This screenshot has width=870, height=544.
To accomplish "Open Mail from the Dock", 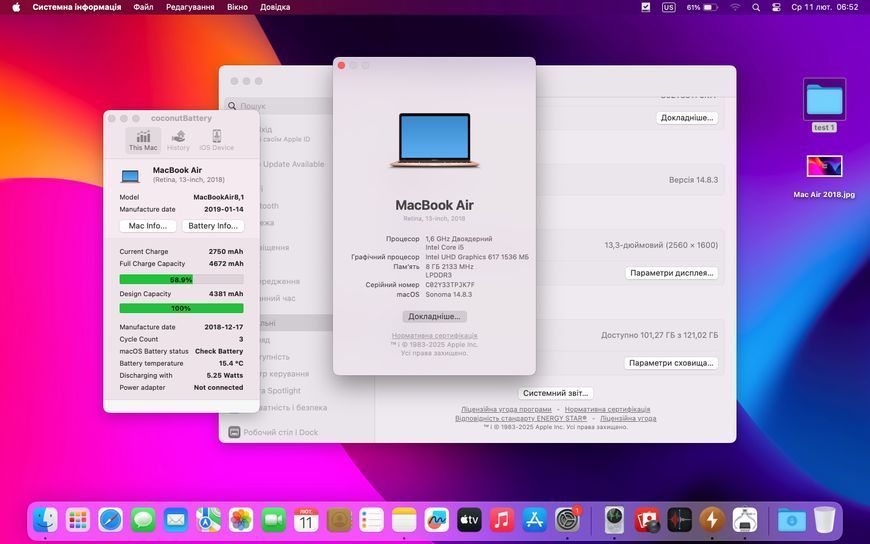I will click(176, 520).
